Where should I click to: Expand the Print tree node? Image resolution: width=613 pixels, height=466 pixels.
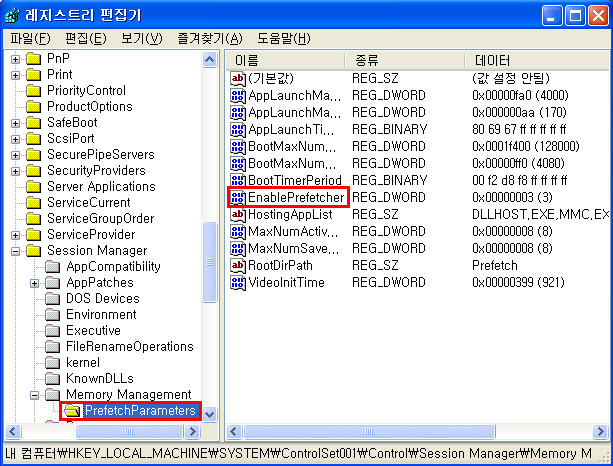[15, 75]
